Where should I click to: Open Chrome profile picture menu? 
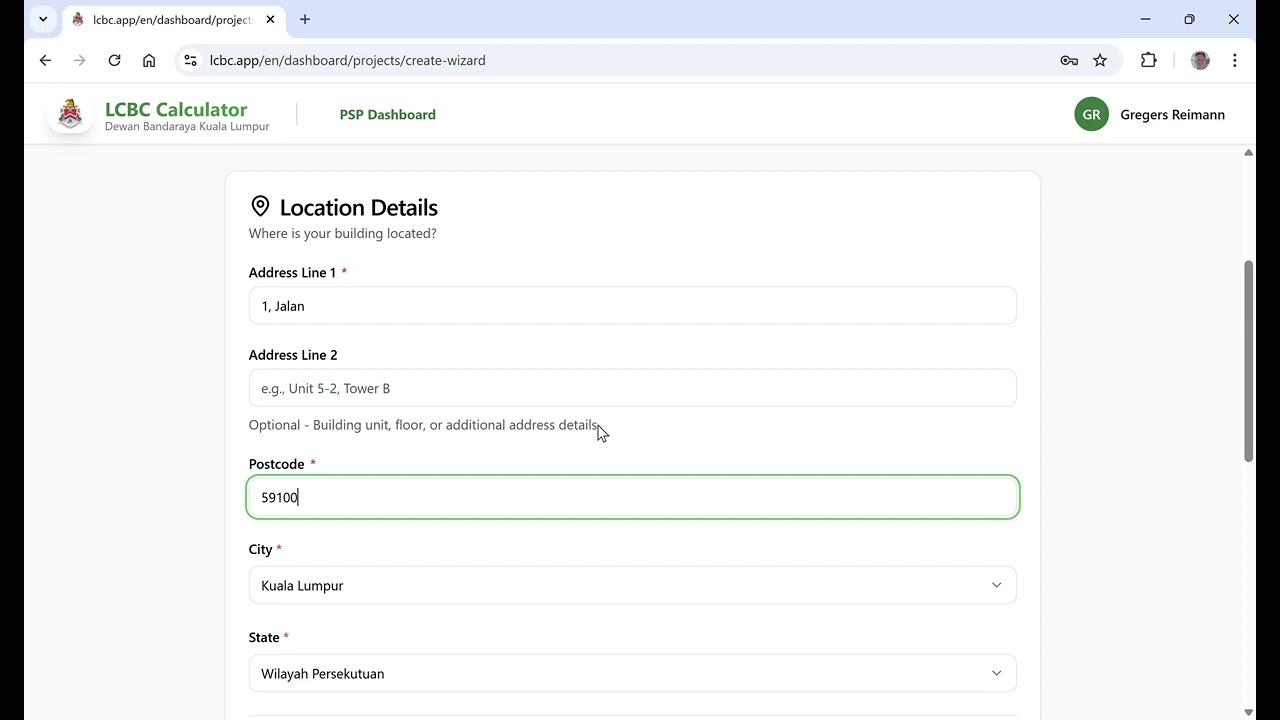coord(1200,61)
